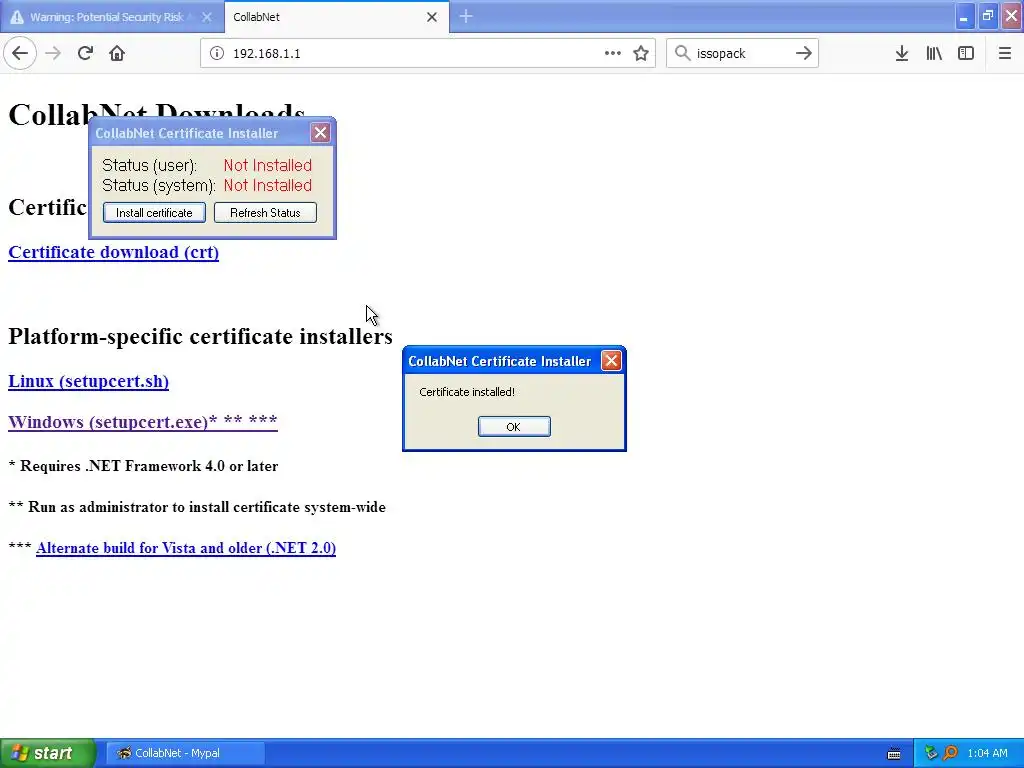This screenshot has width=1024, height=768.
Task: Click the forward navigation arrow
Action: [x=53, y=53]
